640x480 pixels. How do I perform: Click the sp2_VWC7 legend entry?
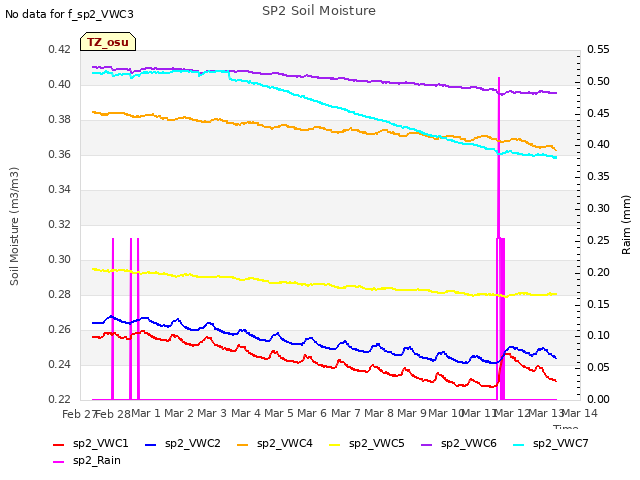551,443
